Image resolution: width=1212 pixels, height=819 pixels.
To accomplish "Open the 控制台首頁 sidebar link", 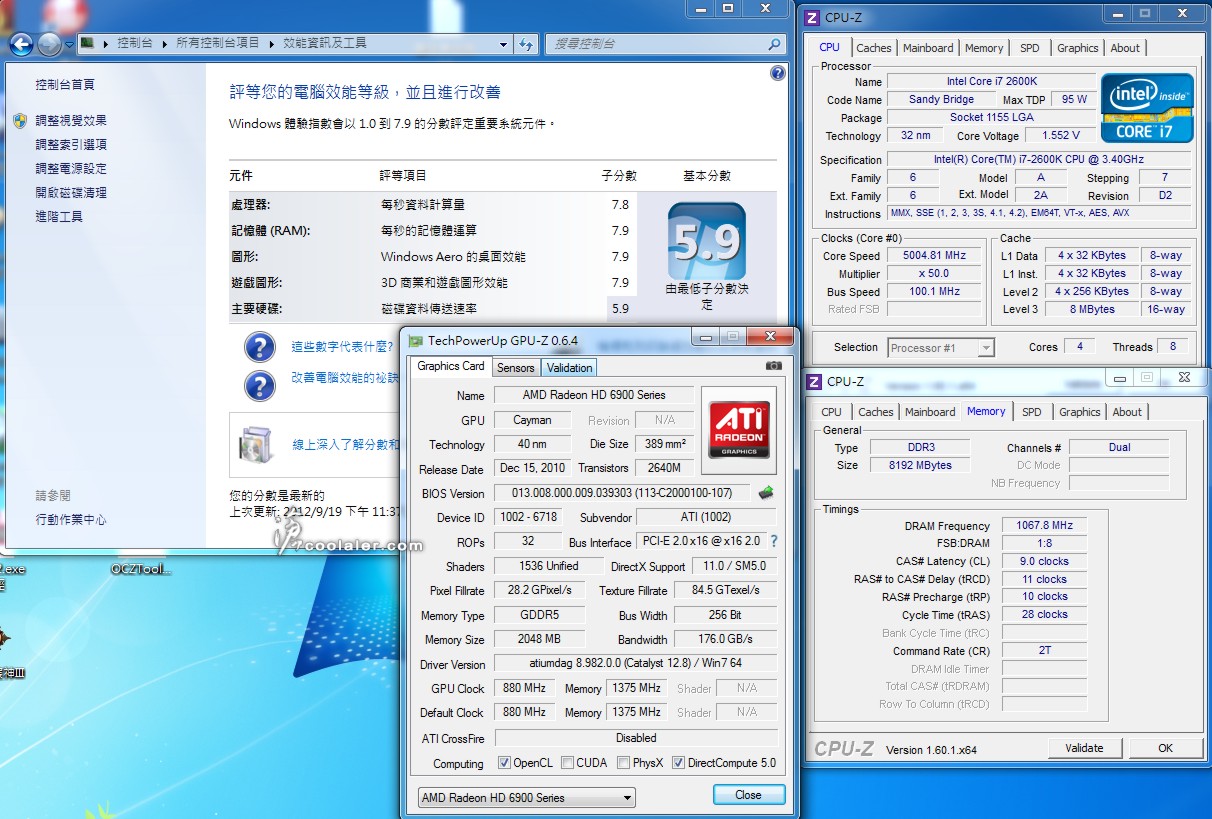I will coord(65,85).
